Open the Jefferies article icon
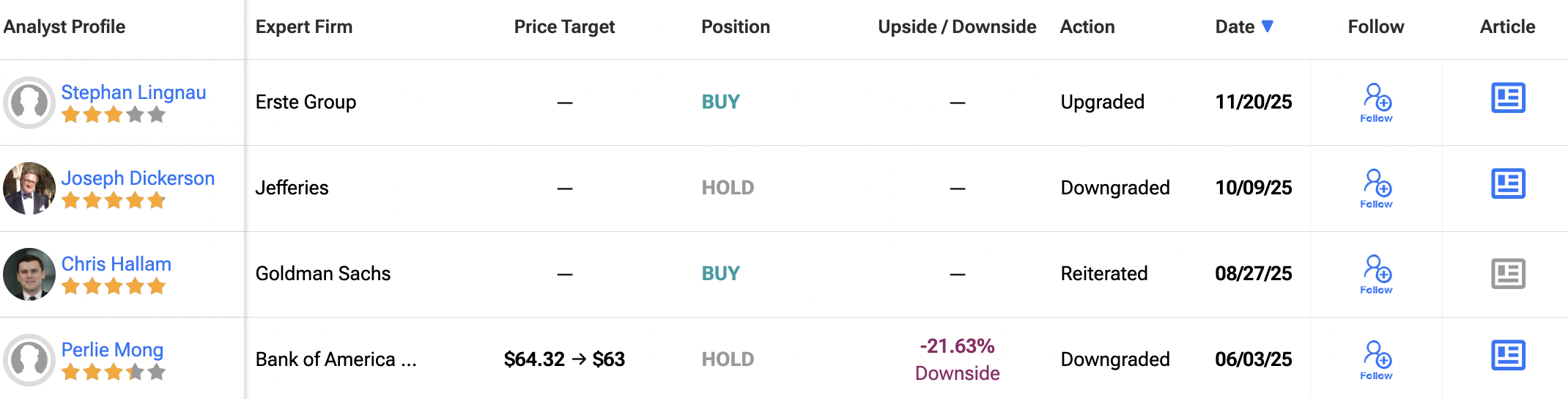Viewport: 1568px width, 399px height. pos(1508,184)
